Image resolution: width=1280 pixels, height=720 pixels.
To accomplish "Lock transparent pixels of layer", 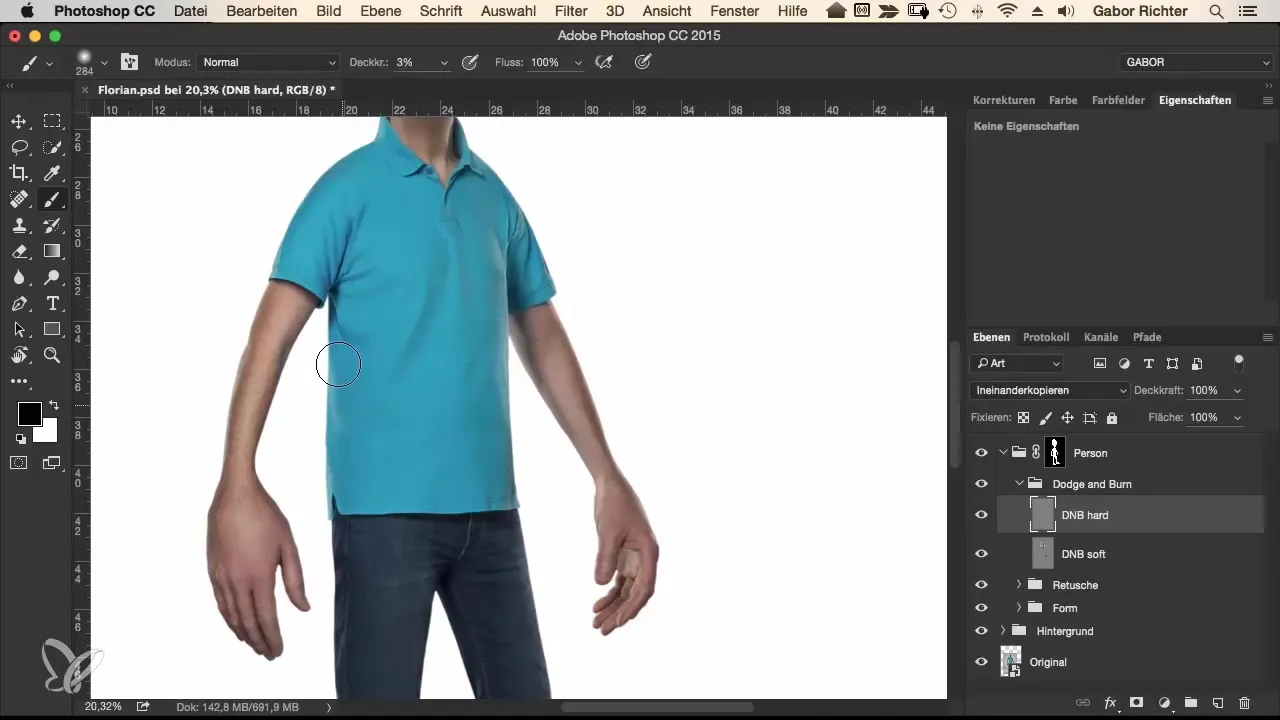I will (x=1023, y=417).
